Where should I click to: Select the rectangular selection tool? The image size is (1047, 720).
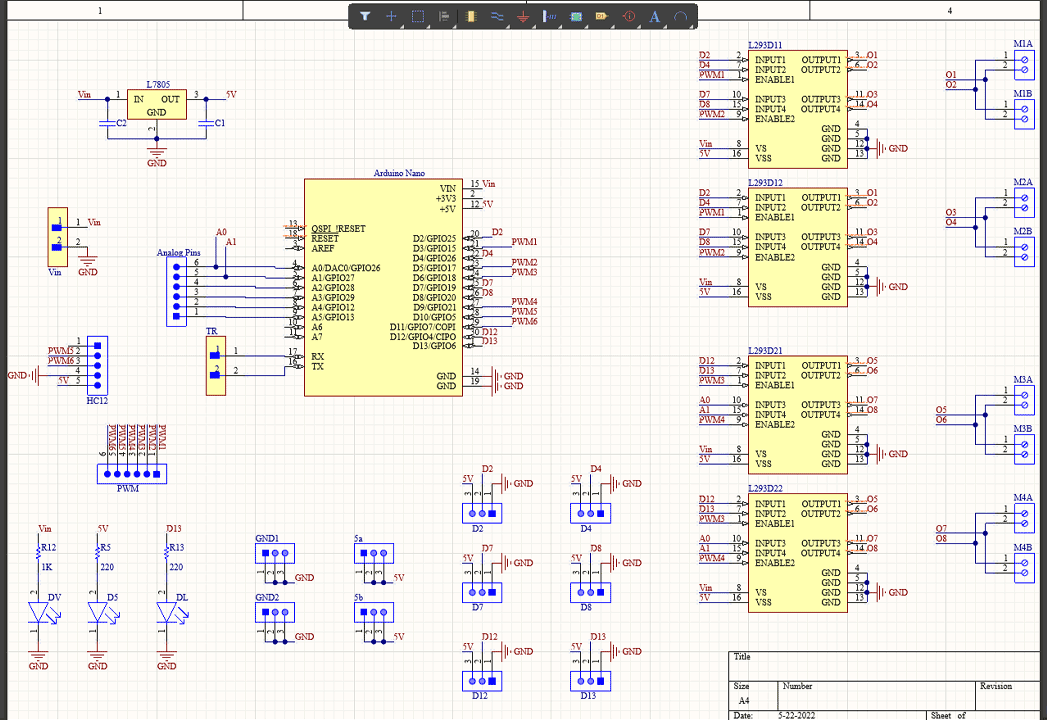[x=417, y=16]
